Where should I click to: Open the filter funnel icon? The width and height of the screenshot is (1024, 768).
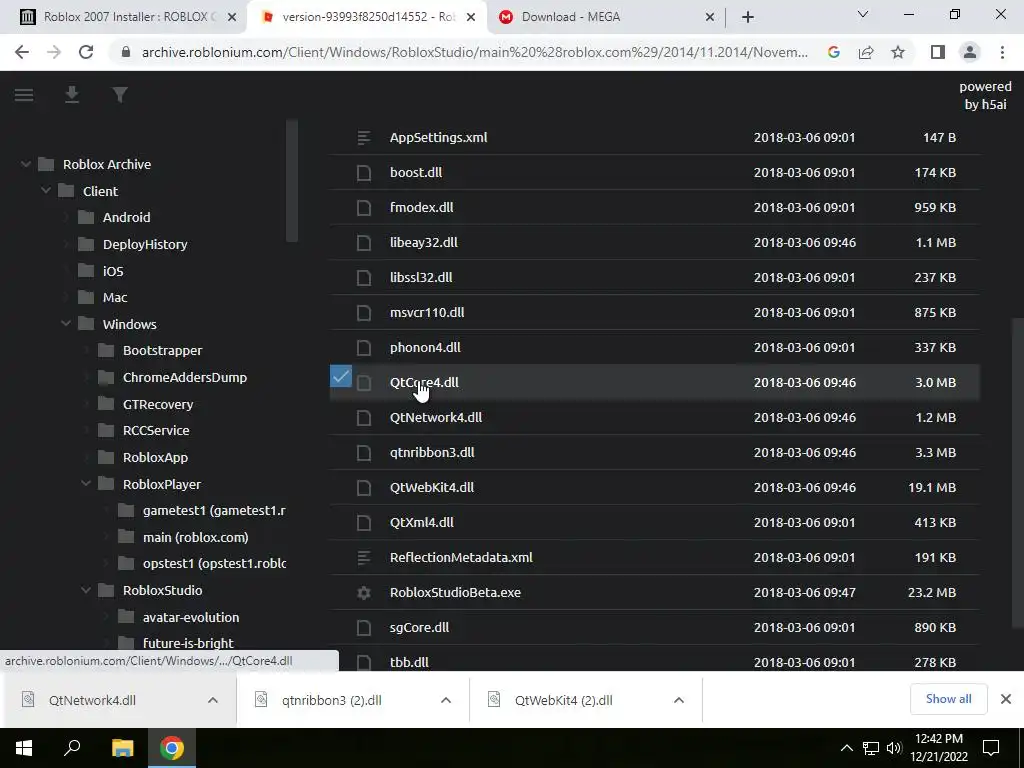point(120,95)
